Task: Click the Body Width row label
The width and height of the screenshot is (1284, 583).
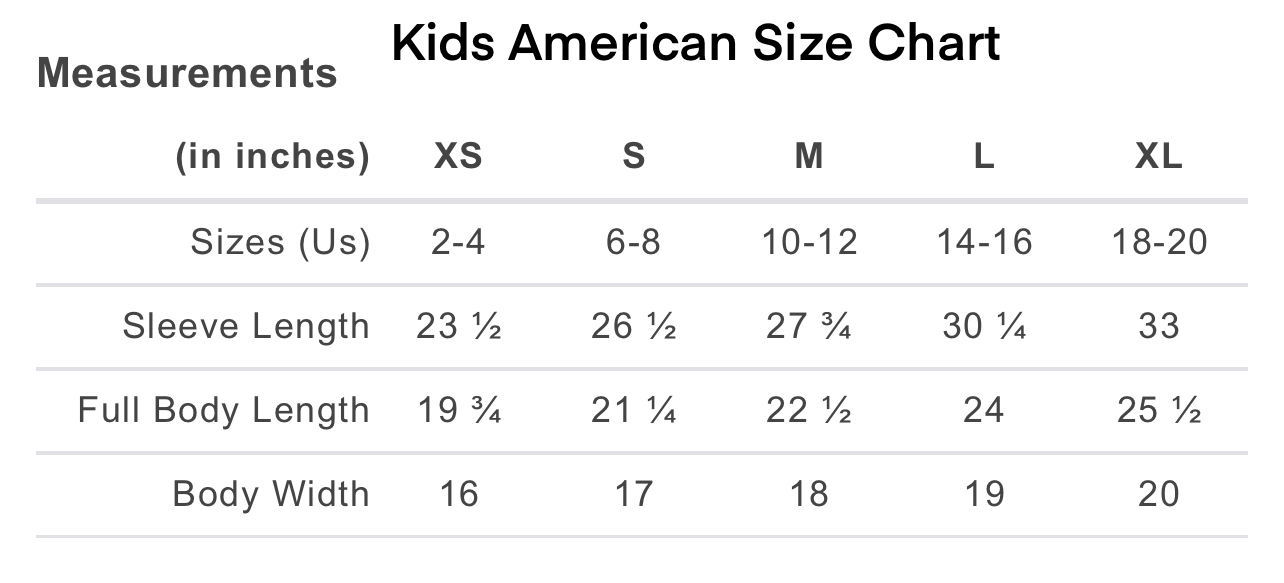Action: [x=271, y=494]
